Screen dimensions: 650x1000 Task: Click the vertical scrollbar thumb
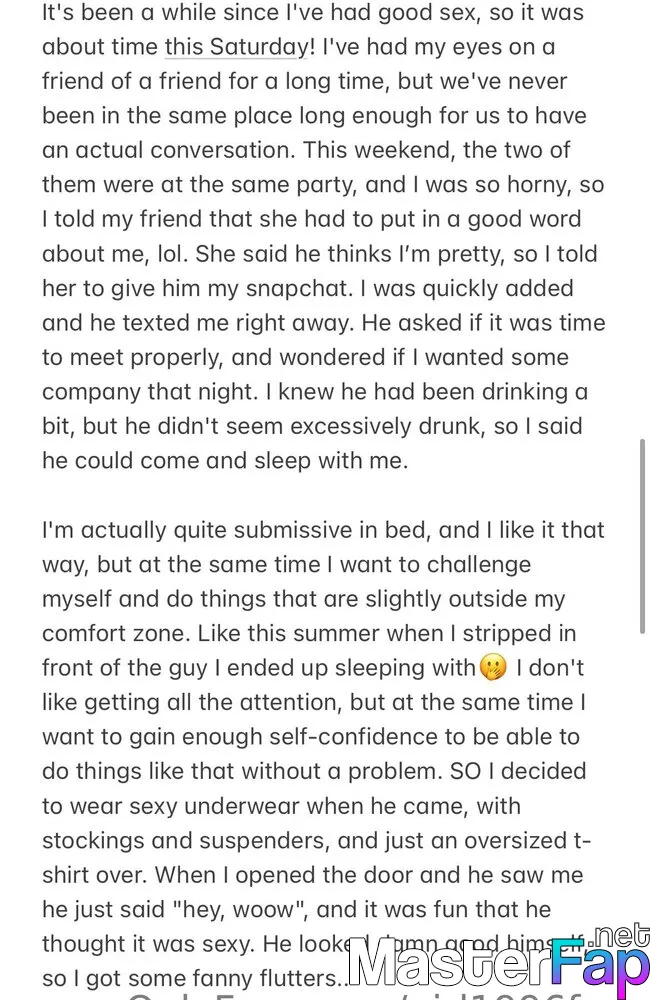pos(642,536)
